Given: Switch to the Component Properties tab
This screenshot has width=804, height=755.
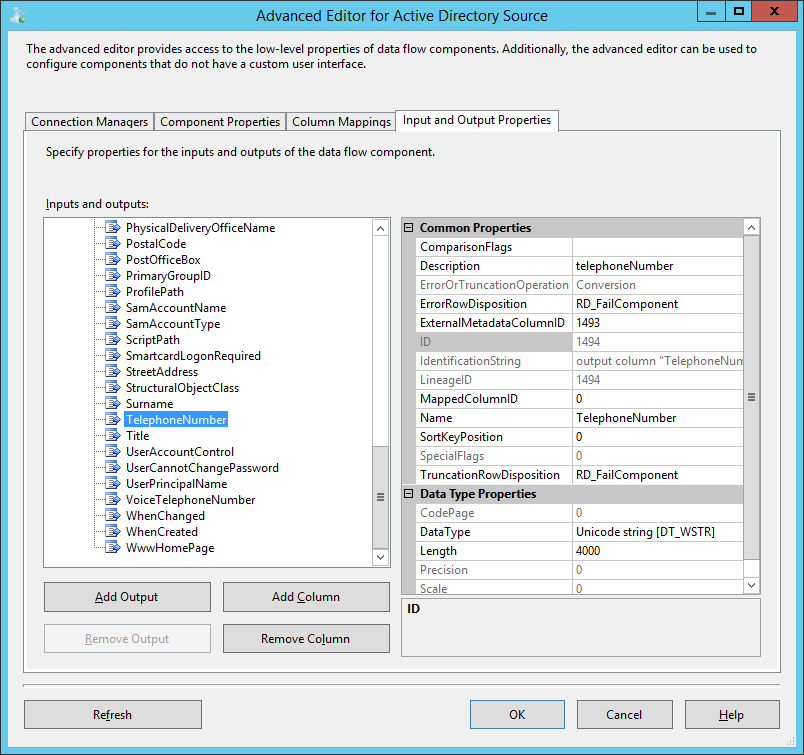Looking at the screenshot, I should tap(220, 122).
